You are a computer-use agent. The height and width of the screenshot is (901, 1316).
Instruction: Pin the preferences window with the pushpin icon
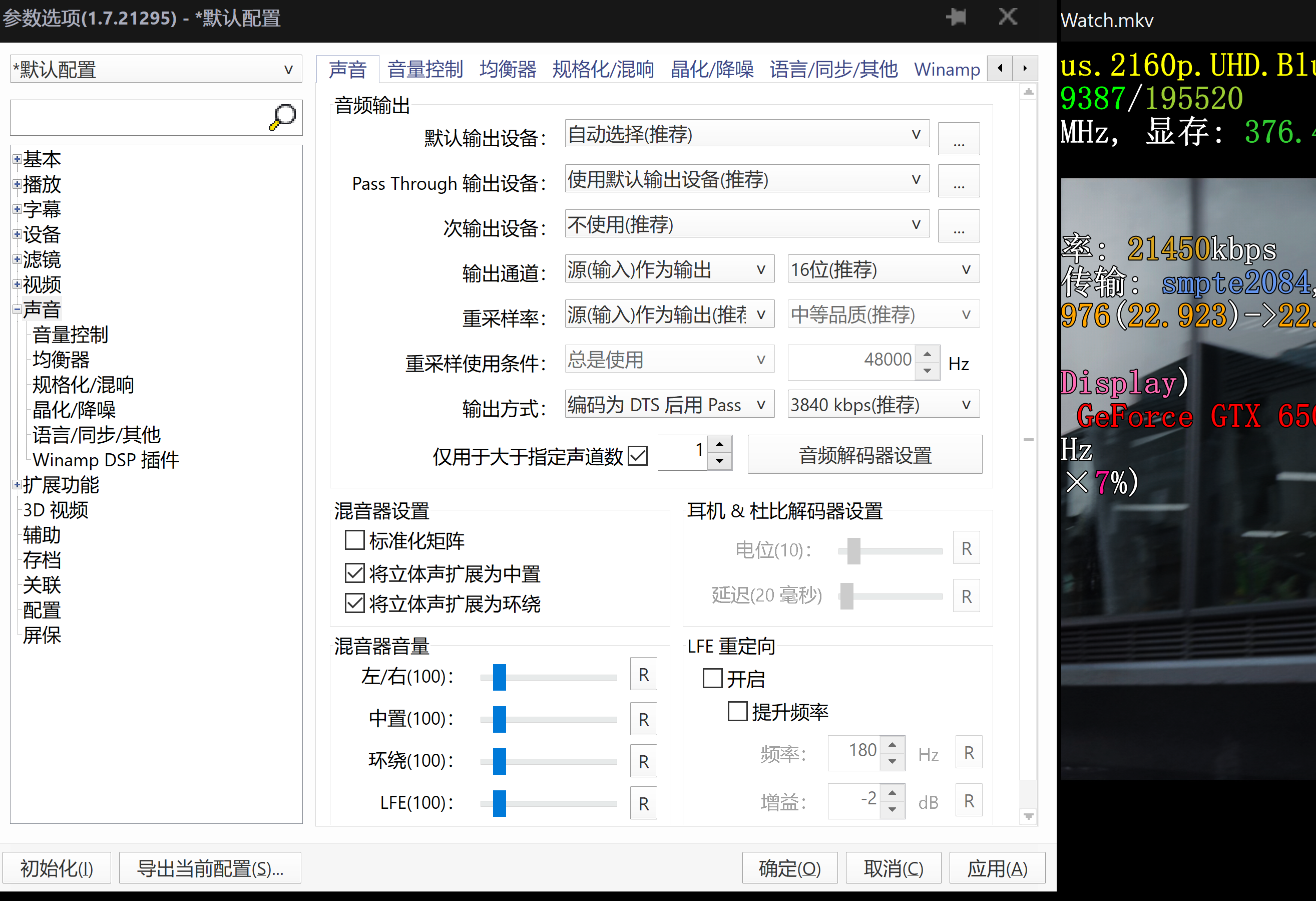click(x=956, y=17)
